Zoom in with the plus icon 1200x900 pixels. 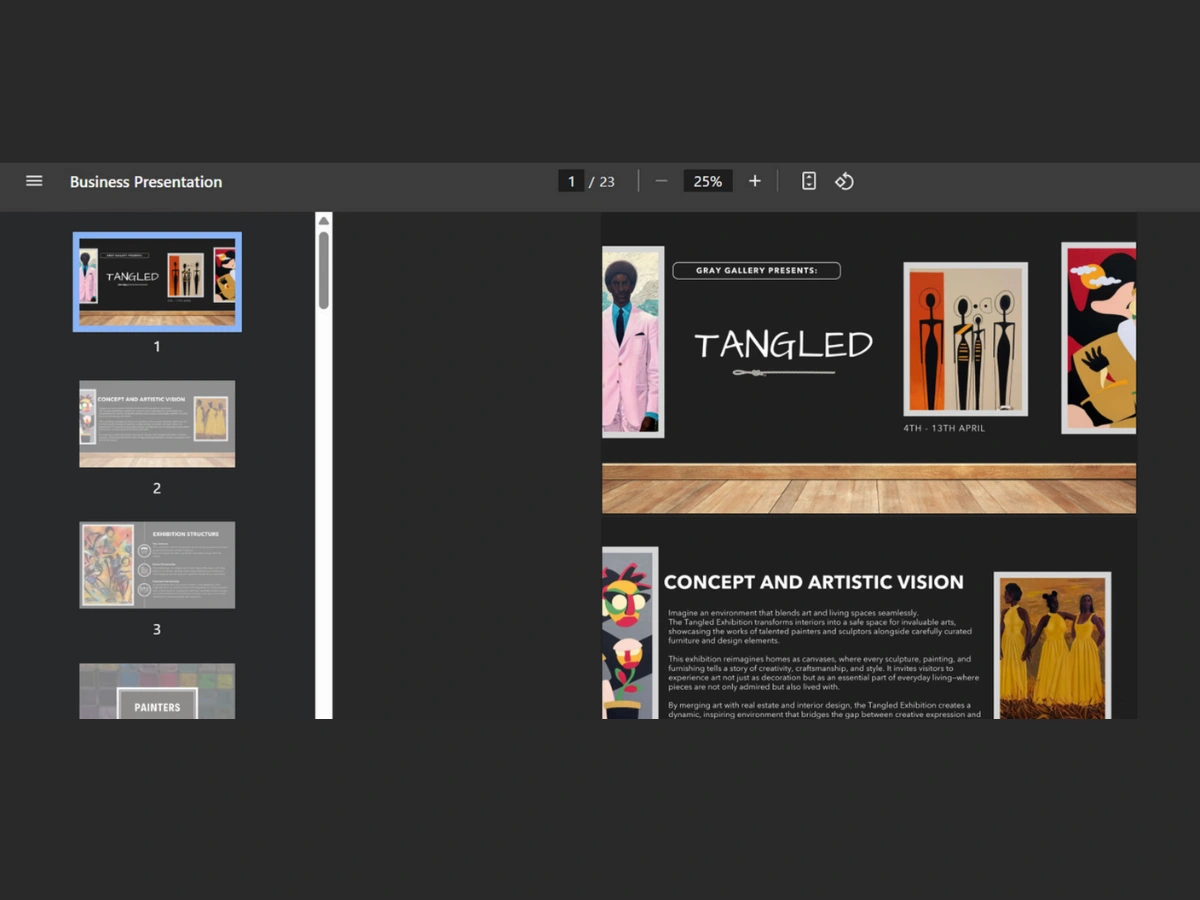[x=755, y=181]
